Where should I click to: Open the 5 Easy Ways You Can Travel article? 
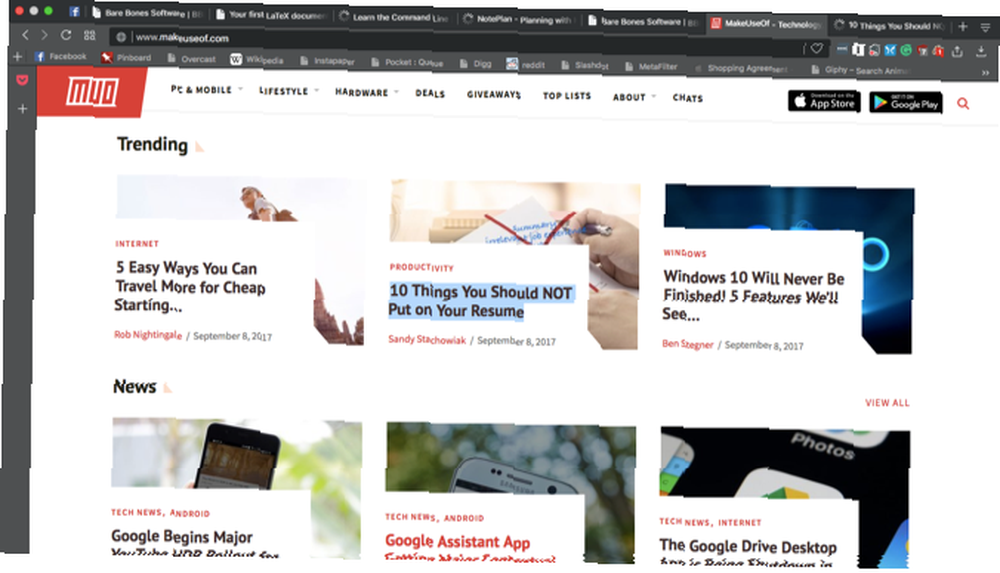point(189,286)
